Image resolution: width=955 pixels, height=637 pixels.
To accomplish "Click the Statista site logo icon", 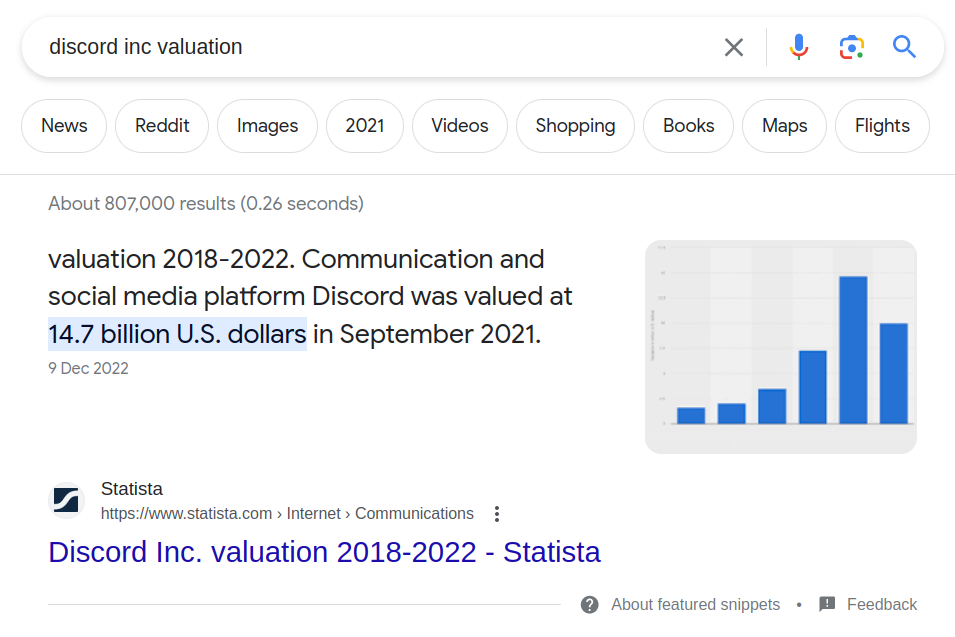I will [x=68, y=501].
